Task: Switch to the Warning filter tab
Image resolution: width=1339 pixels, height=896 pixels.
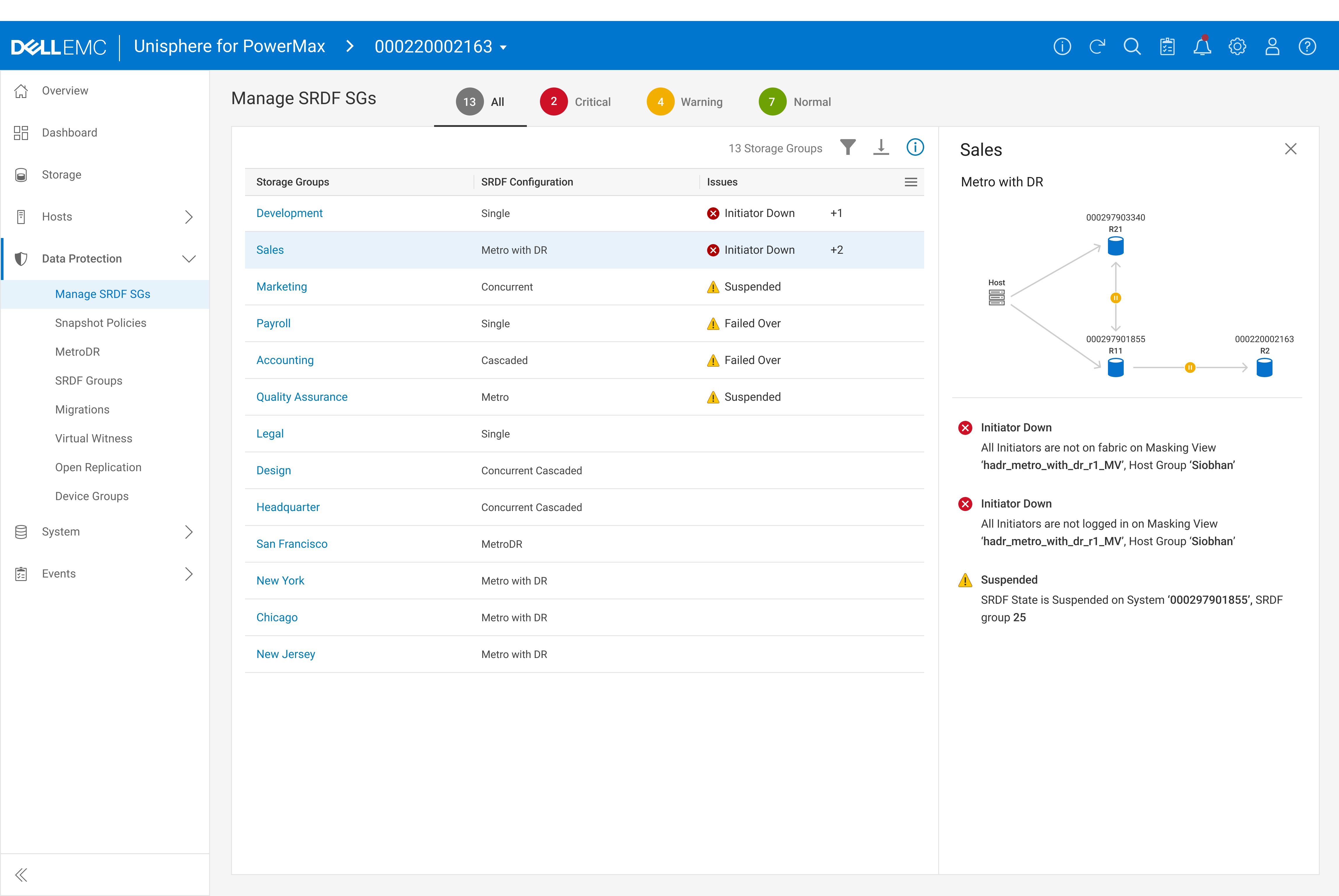Action: tap(685, 102)
